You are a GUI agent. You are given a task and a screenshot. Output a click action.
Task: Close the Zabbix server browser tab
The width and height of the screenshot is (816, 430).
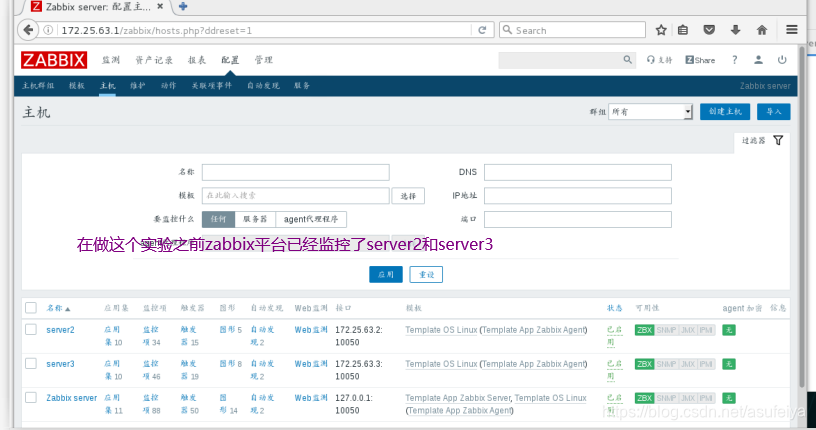[x=160, y=6]
